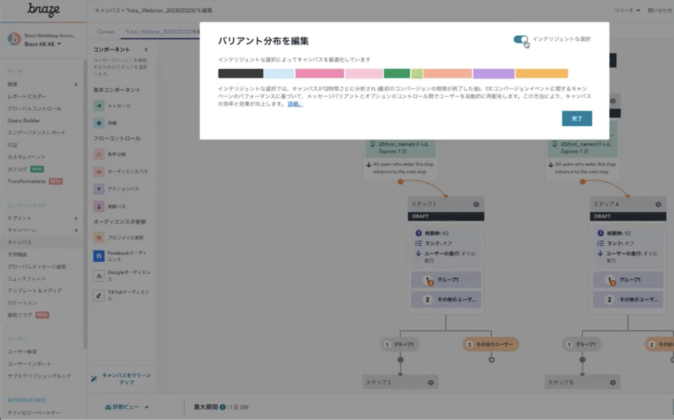This screenshot has width=674, height=420.
Task: Open the リソース dropdown in header
Action: (x=627, y=10)
